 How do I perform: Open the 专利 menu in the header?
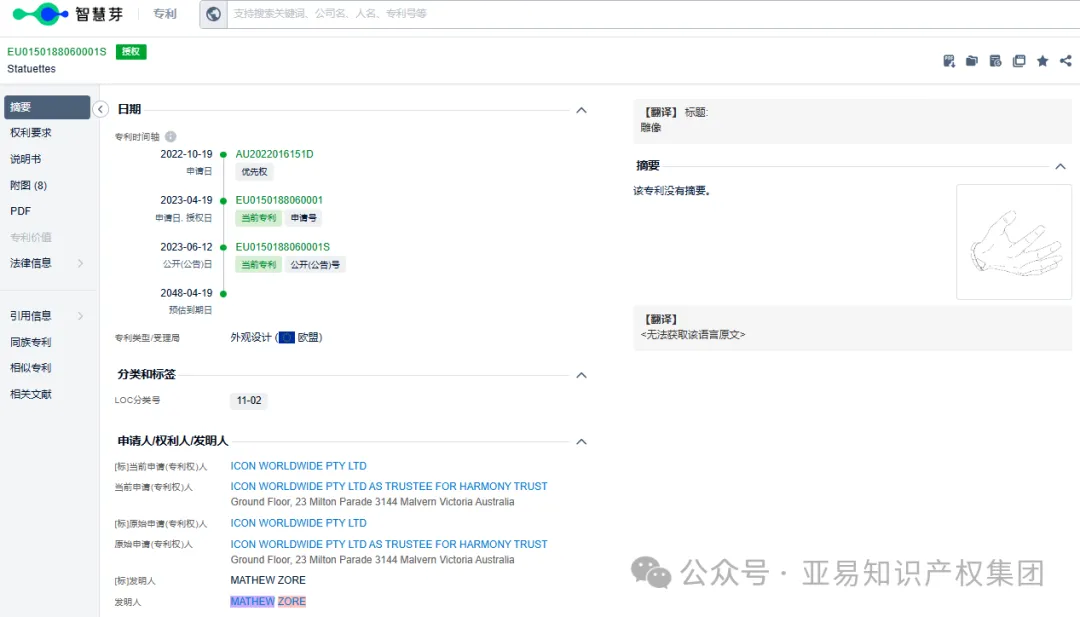(164, 13)
